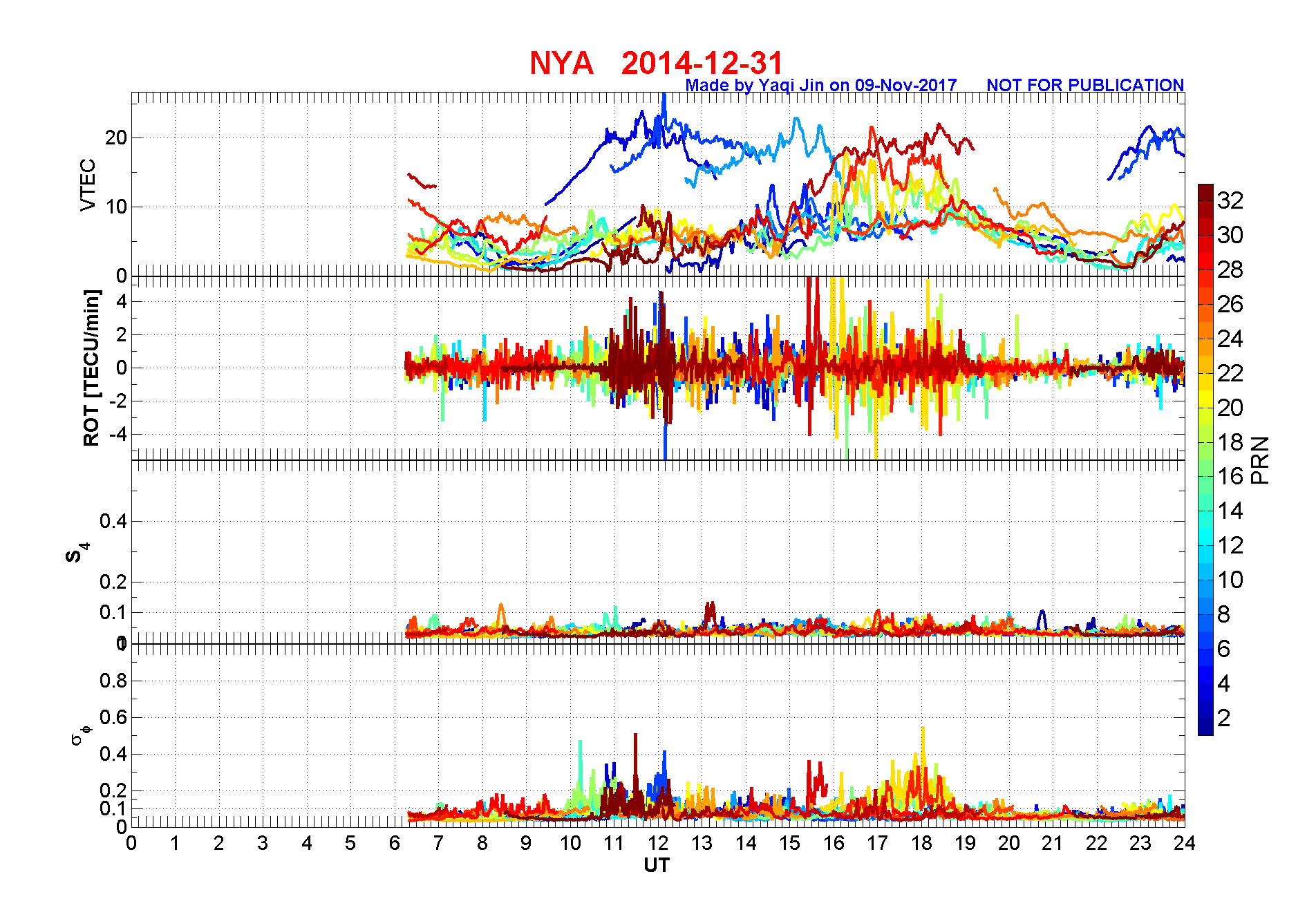Image resolution: width=1316 pixels, height=919 pixels.
Task: Click colorbar tick label 20
Action: click(x=1230, y=408)
